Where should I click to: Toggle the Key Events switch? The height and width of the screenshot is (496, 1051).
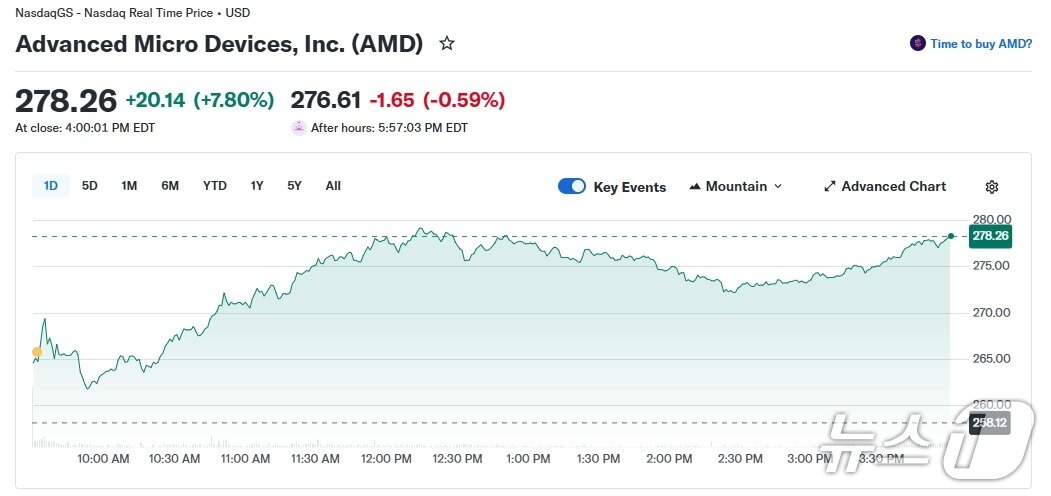[x=572, y=187]
